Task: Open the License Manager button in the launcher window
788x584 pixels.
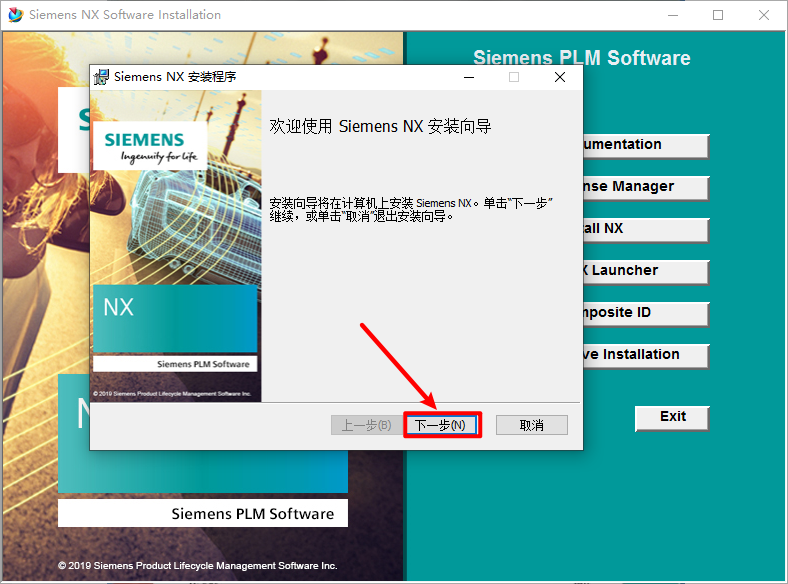Action: click(646, 188)
